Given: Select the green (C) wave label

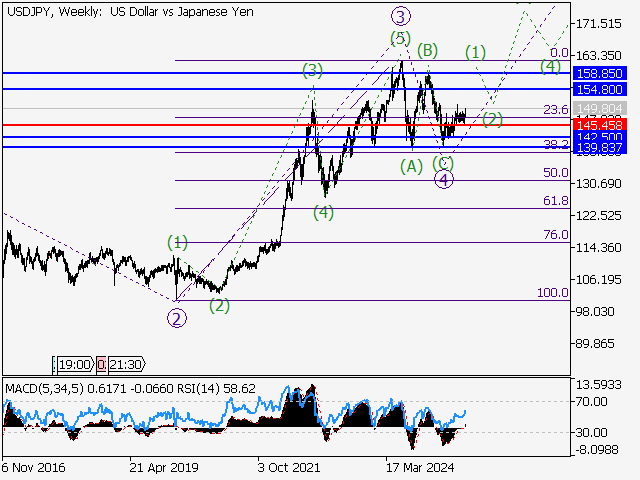Looking at the screenshot, I should (444, 162).
